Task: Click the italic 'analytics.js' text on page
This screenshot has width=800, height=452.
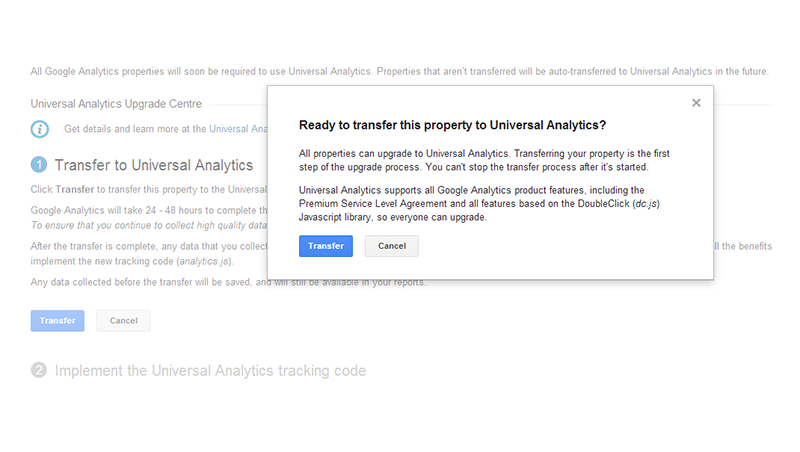Action: tap(205, 261)
